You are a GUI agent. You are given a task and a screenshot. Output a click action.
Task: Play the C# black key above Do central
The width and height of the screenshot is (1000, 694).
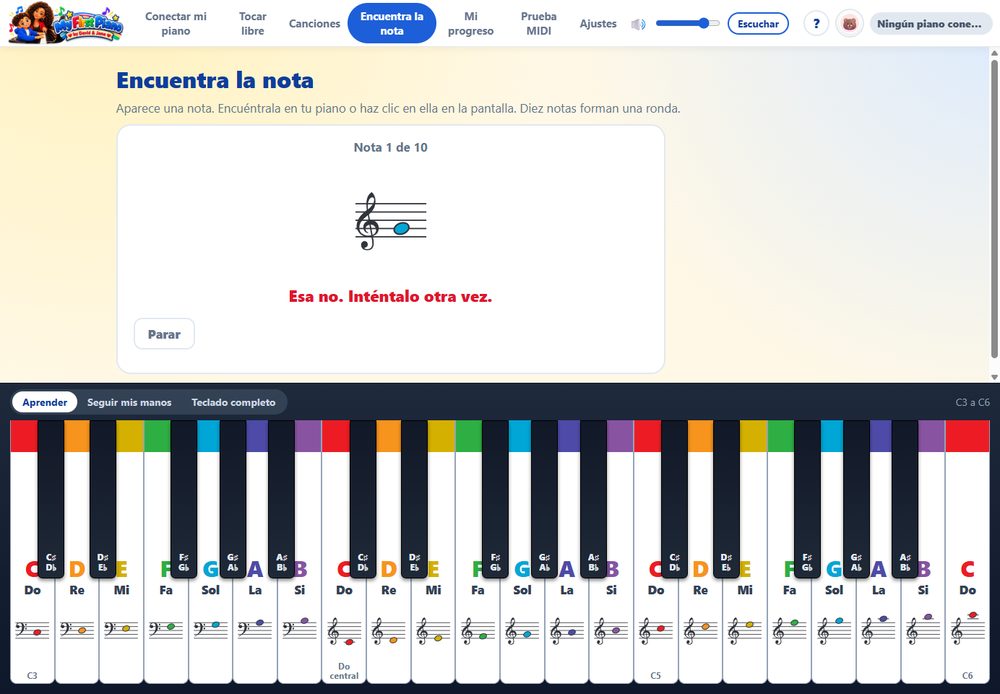(x=363, y=498)
